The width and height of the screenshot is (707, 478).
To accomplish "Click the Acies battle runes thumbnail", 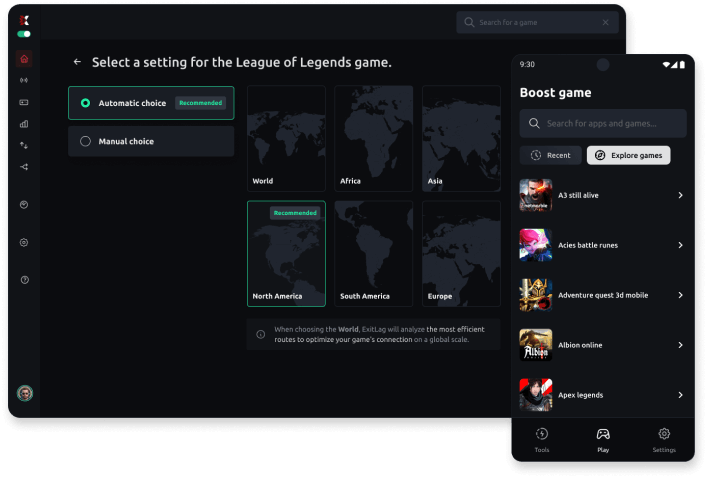I will [x=536, y=245].
